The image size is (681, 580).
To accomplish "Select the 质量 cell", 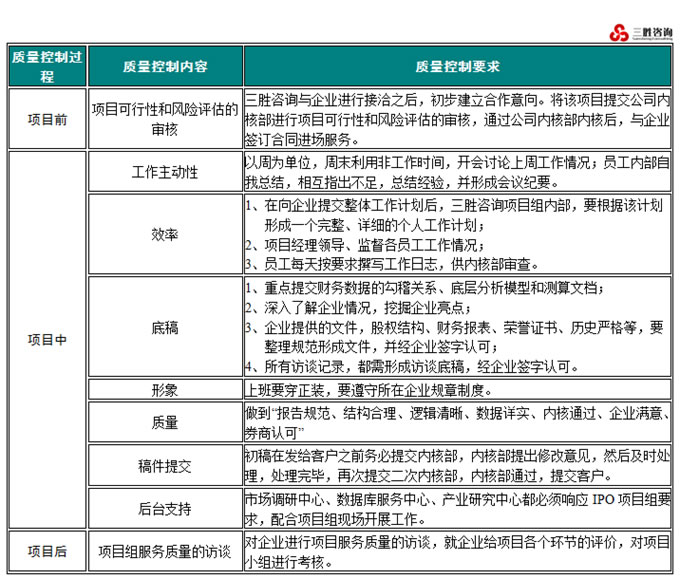I will pyautogui.click(x=165, y=422).
